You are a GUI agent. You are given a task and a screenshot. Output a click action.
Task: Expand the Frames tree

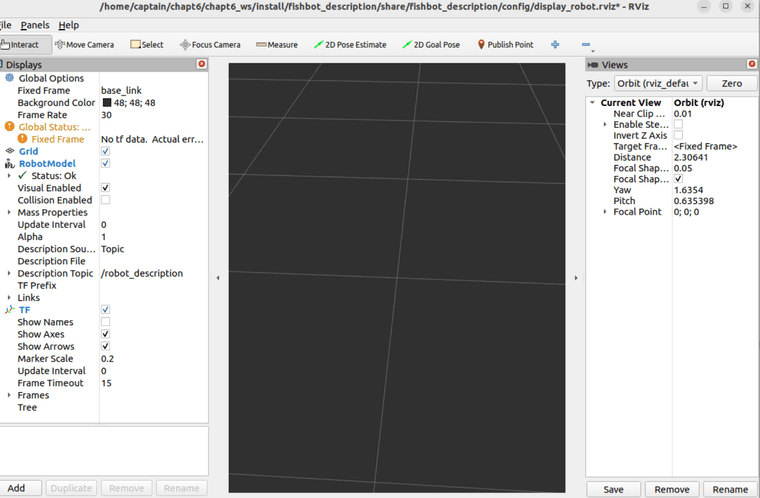tap(9, 395)
